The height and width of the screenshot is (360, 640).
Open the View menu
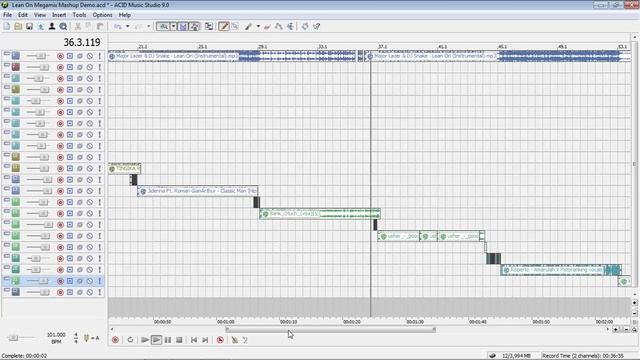[x=40, y=15]
